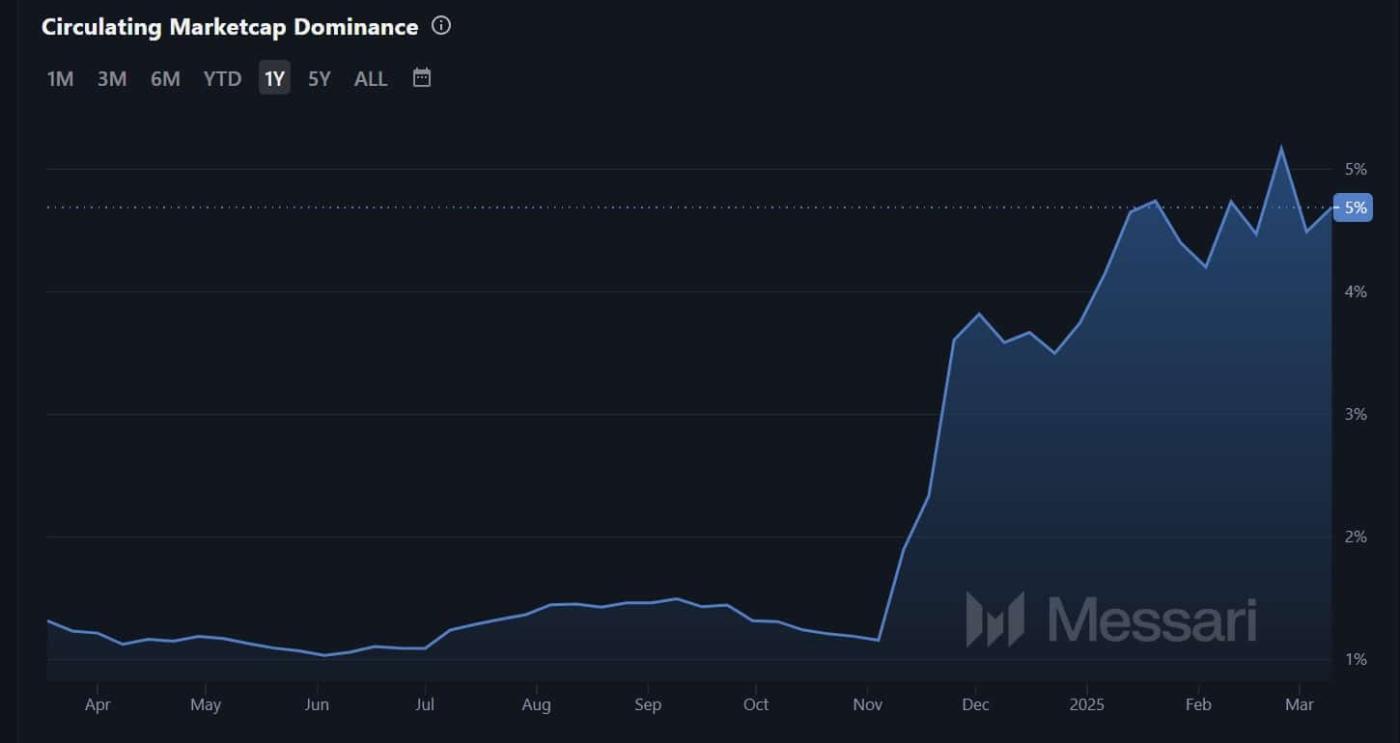Viewport: 1400px width, 743px height.
Task: Open the calendar date picker icon
Action: [421, 77]
